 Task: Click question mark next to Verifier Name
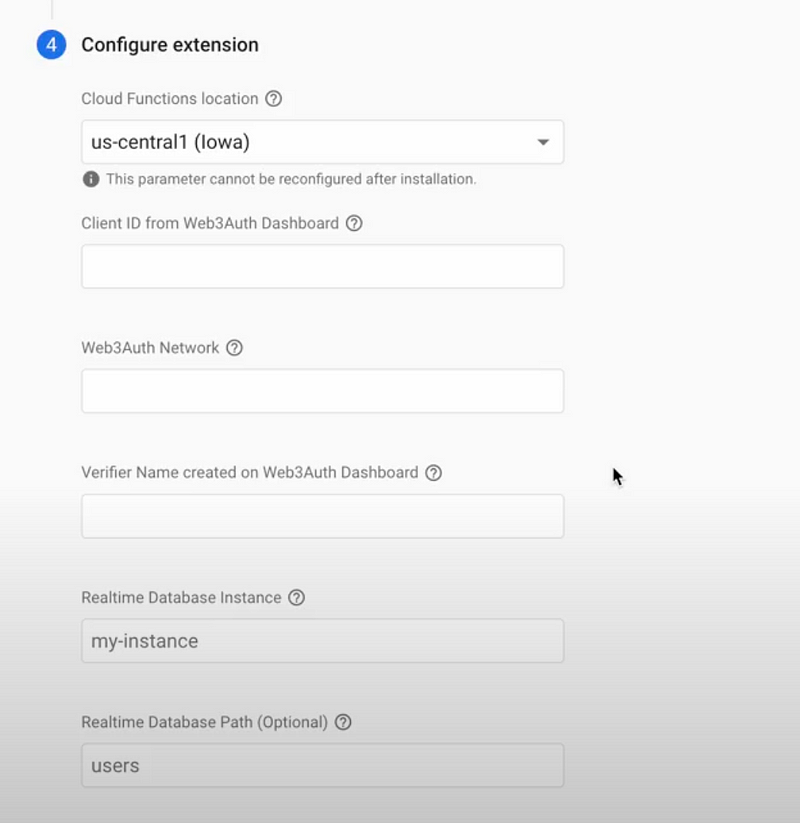pyautogui.click(x=434, y=472)
